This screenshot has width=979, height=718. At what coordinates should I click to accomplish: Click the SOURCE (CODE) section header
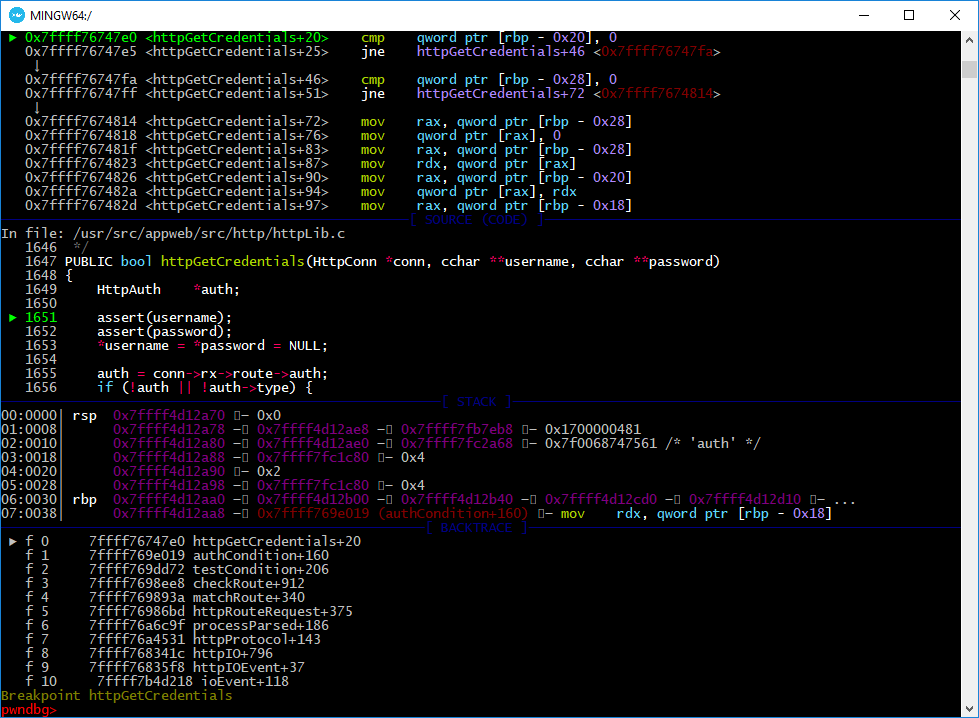coord(477,220)
